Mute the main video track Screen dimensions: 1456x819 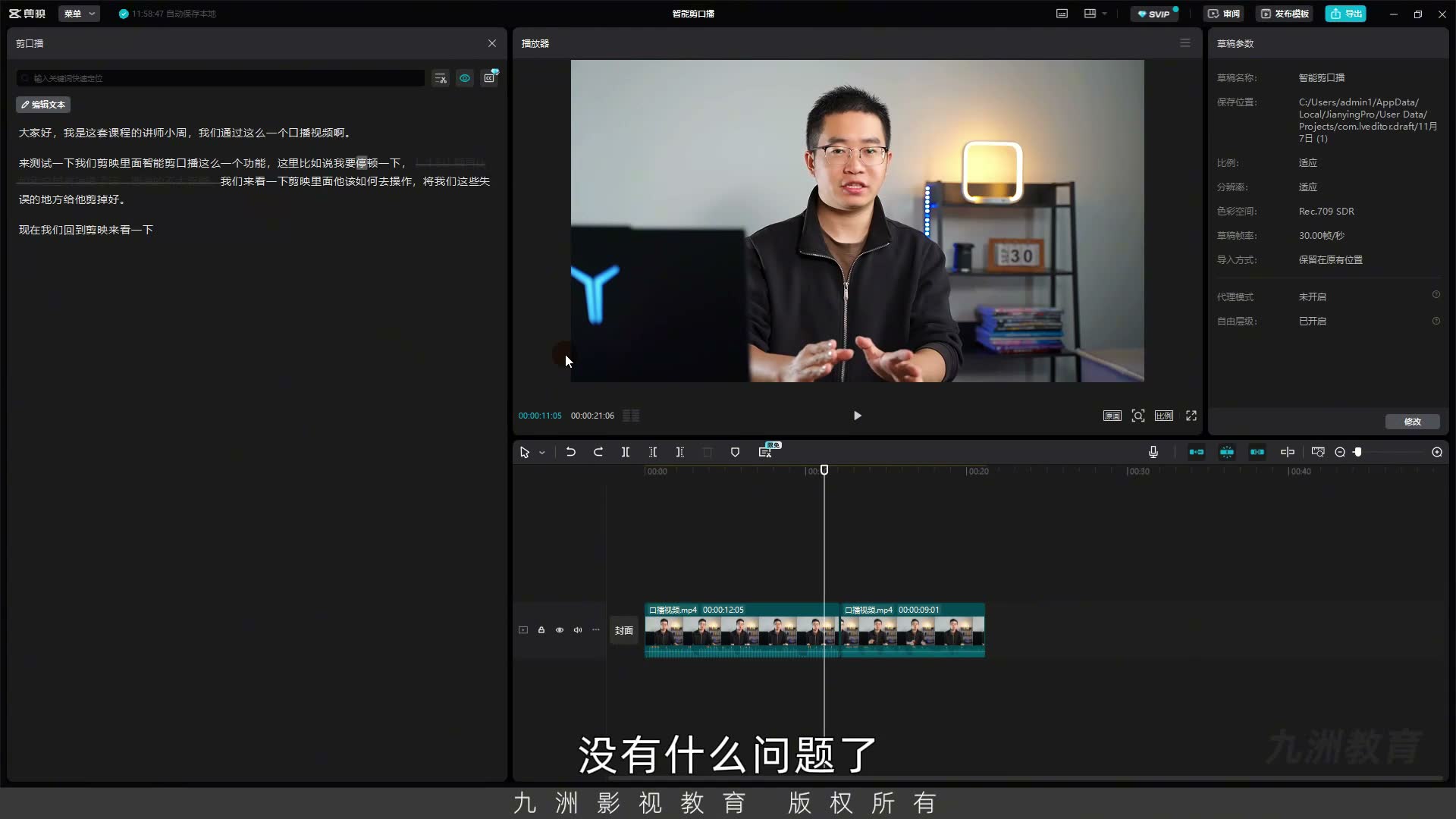578,630
